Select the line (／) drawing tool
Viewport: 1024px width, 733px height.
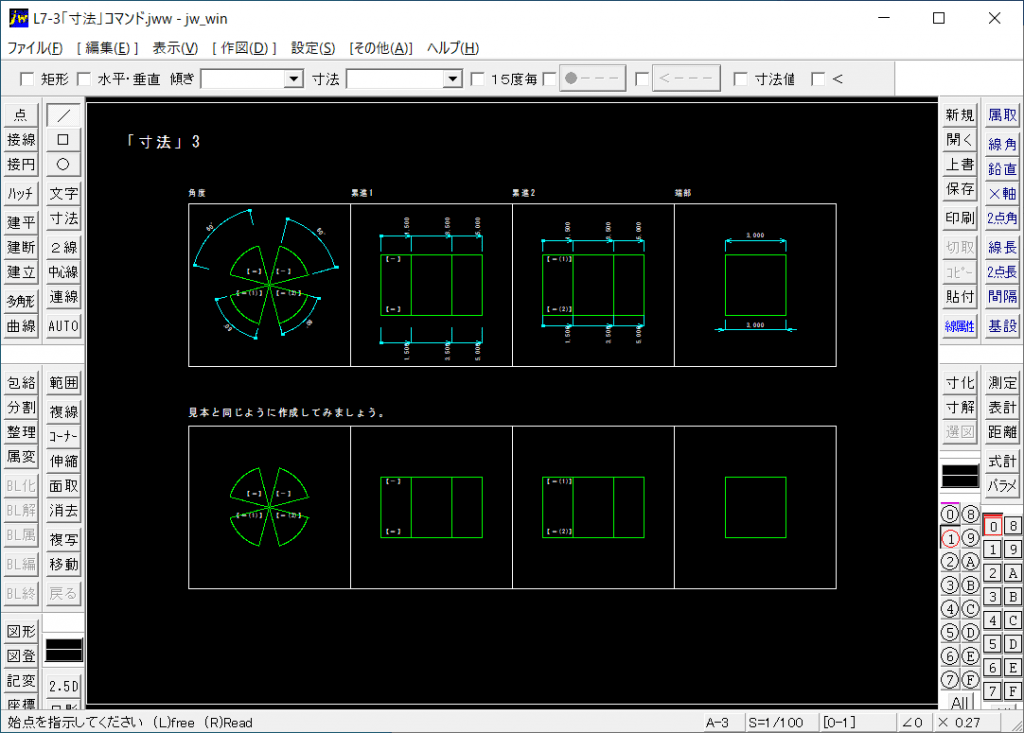(x=63, y=116)
